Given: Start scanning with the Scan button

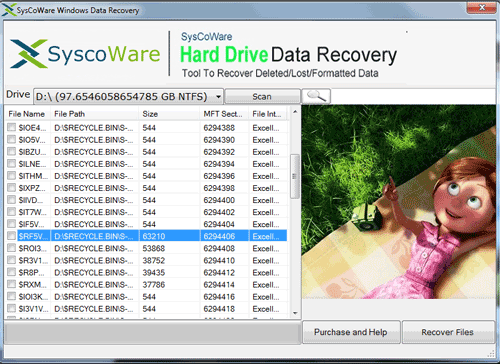Looking at the screenshot, I should (x=262, y=97).
